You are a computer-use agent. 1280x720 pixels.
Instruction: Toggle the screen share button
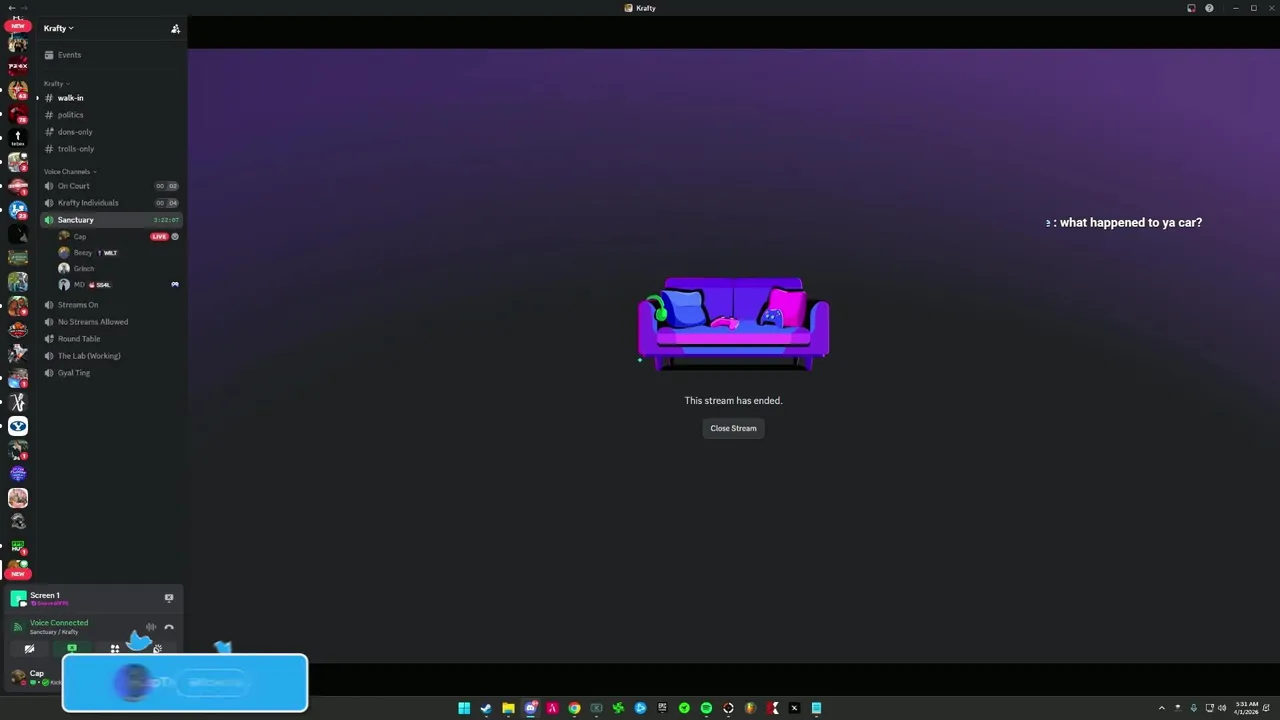pyautogui.click(x=72, y=649)
